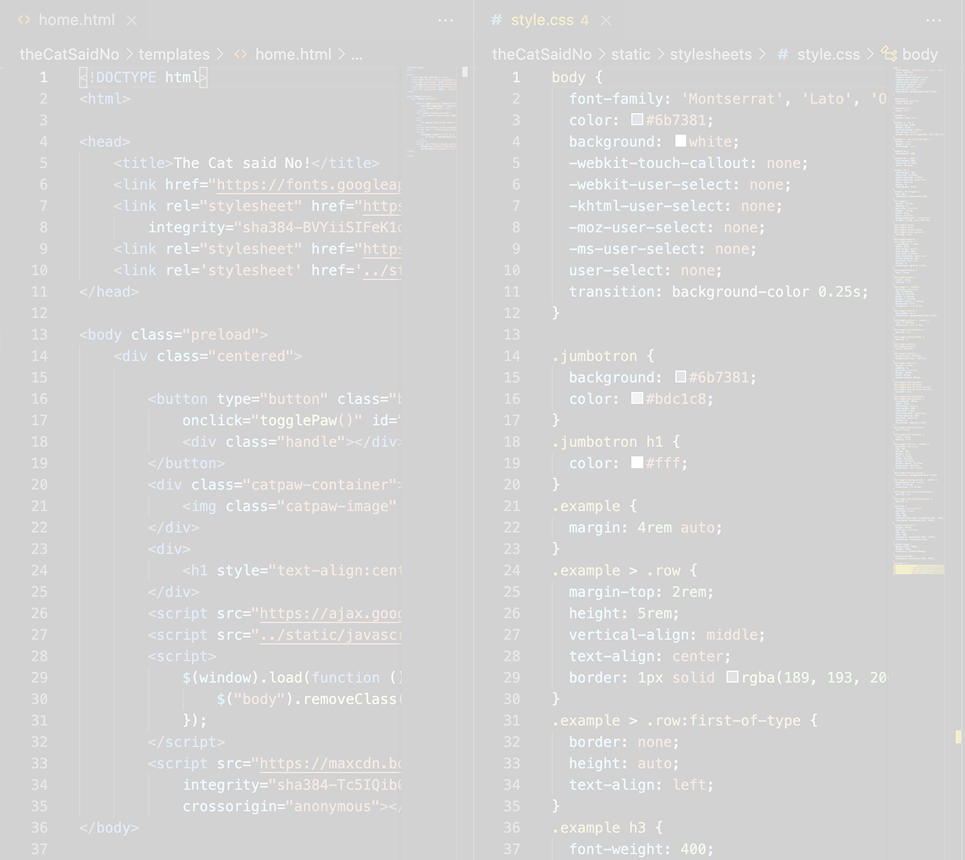Click the home.html vertical scrollbar thumb
Screen dimensions: 965x860
tap(465, 71)
